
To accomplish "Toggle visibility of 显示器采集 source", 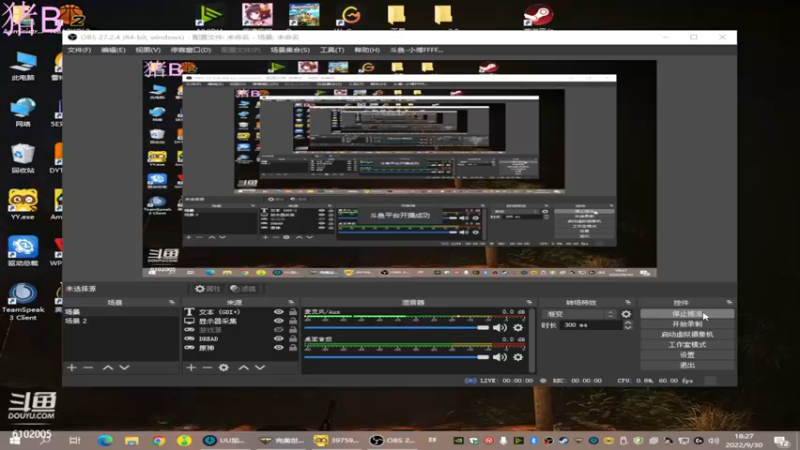I will 279,321.
